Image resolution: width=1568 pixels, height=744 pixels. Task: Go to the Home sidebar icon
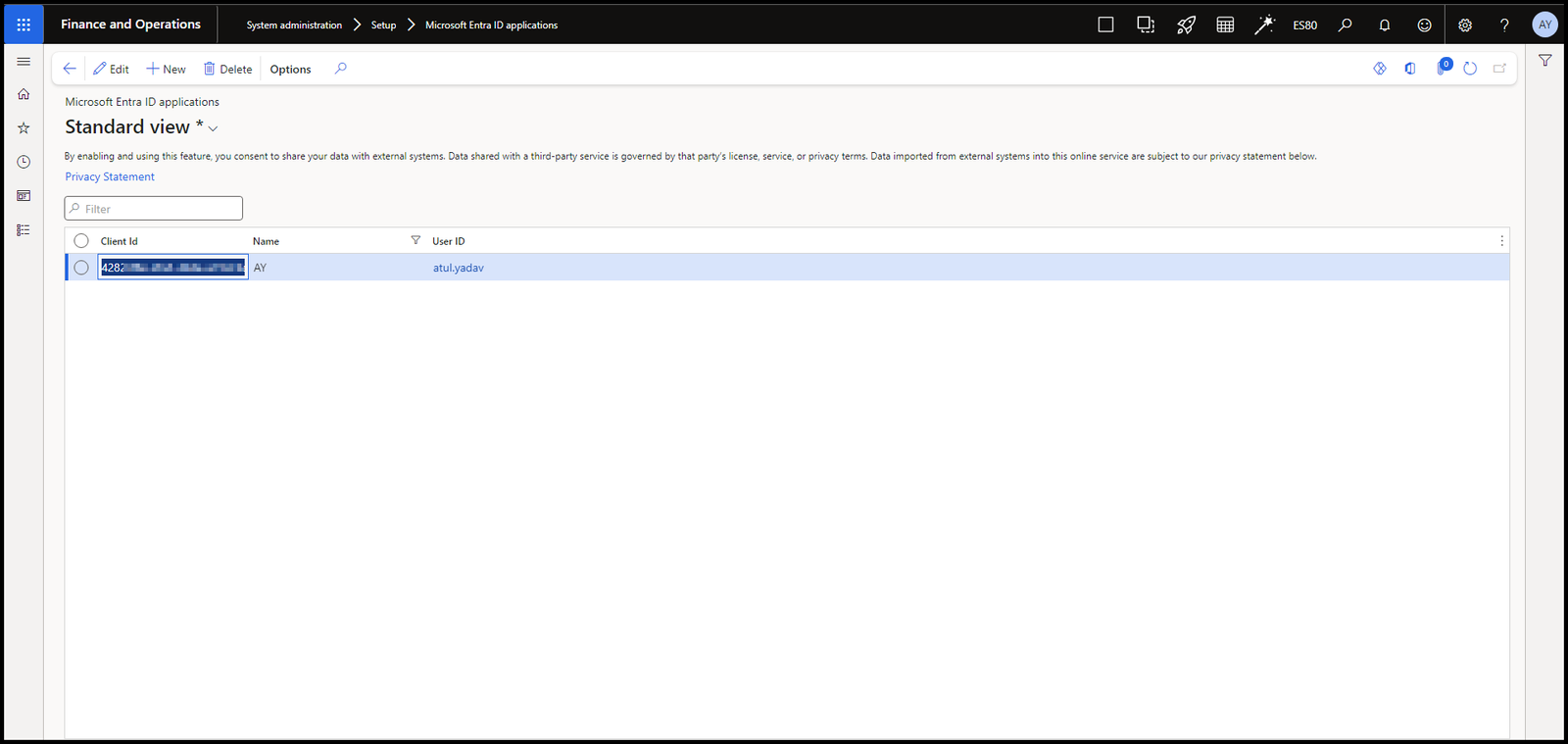24,94
